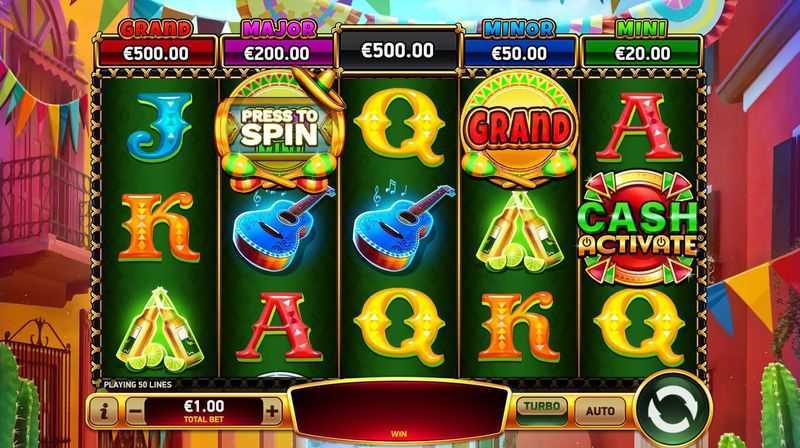The width and height of the screenshot is (800, 448).
Task: Select the Grand sombrero symbol
Action: [519, 129]
